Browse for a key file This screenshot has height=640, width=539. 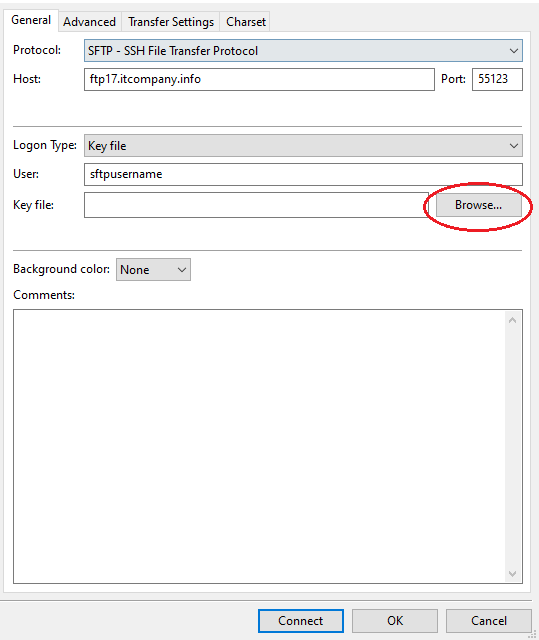479,205
